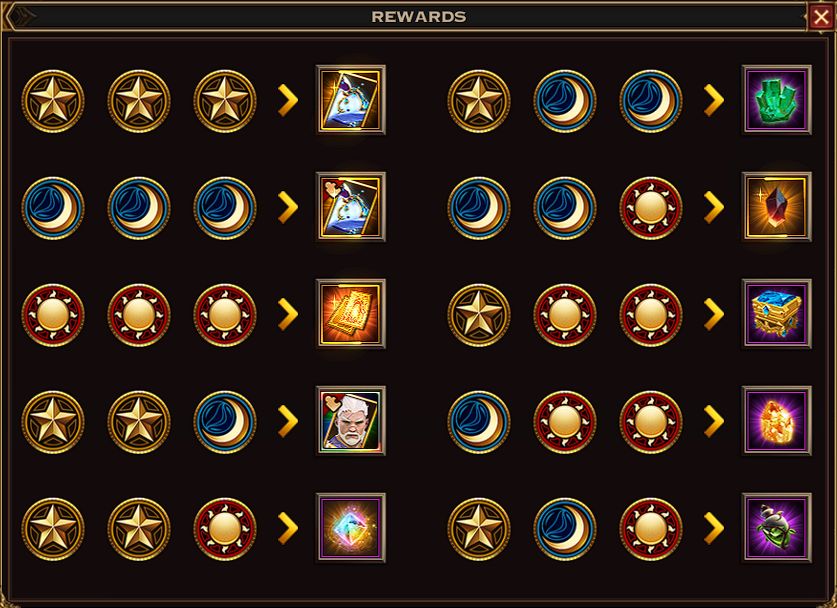Select the rainbow prism gem reward
Image resolution: width=837 pixels, height=608 pixels.
[351, 528]
